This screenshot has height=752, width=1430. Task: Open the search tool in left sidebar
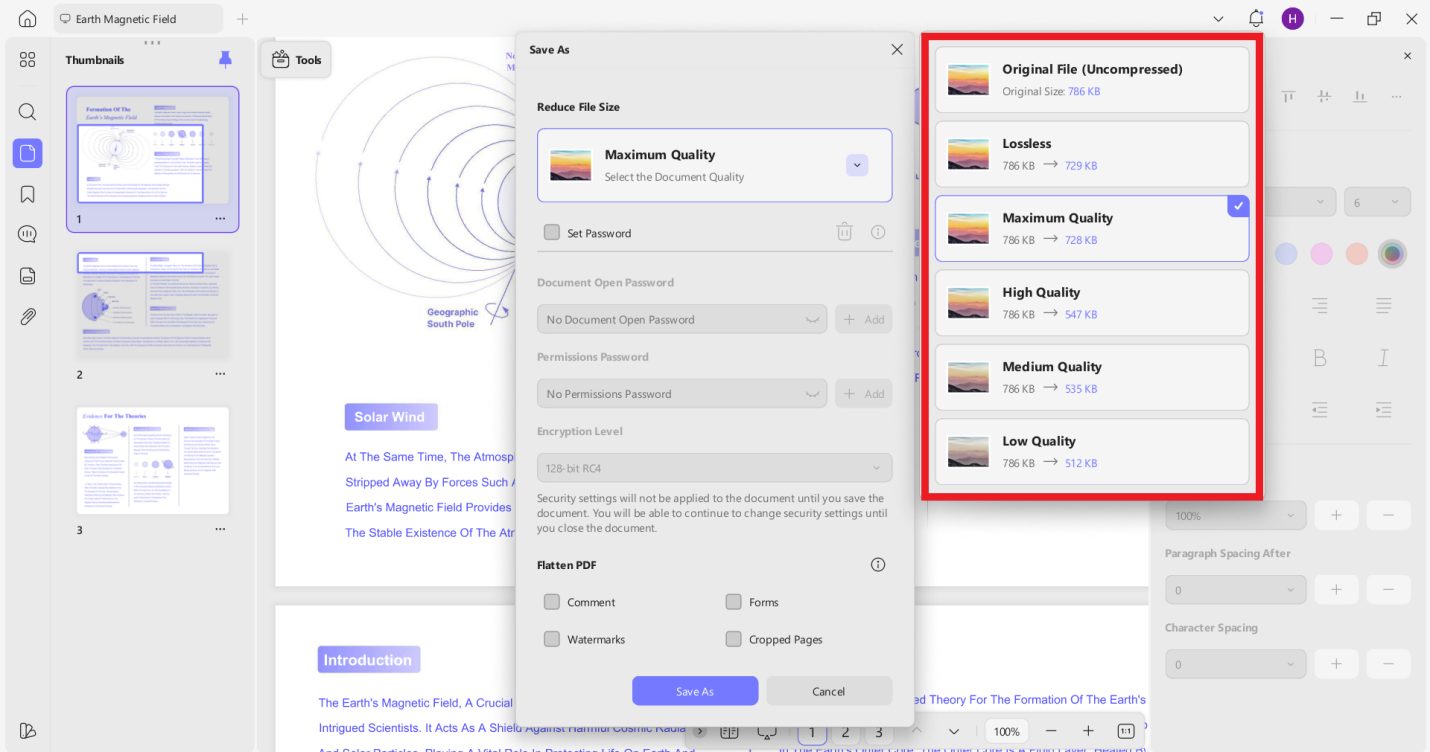click(28, 112)
